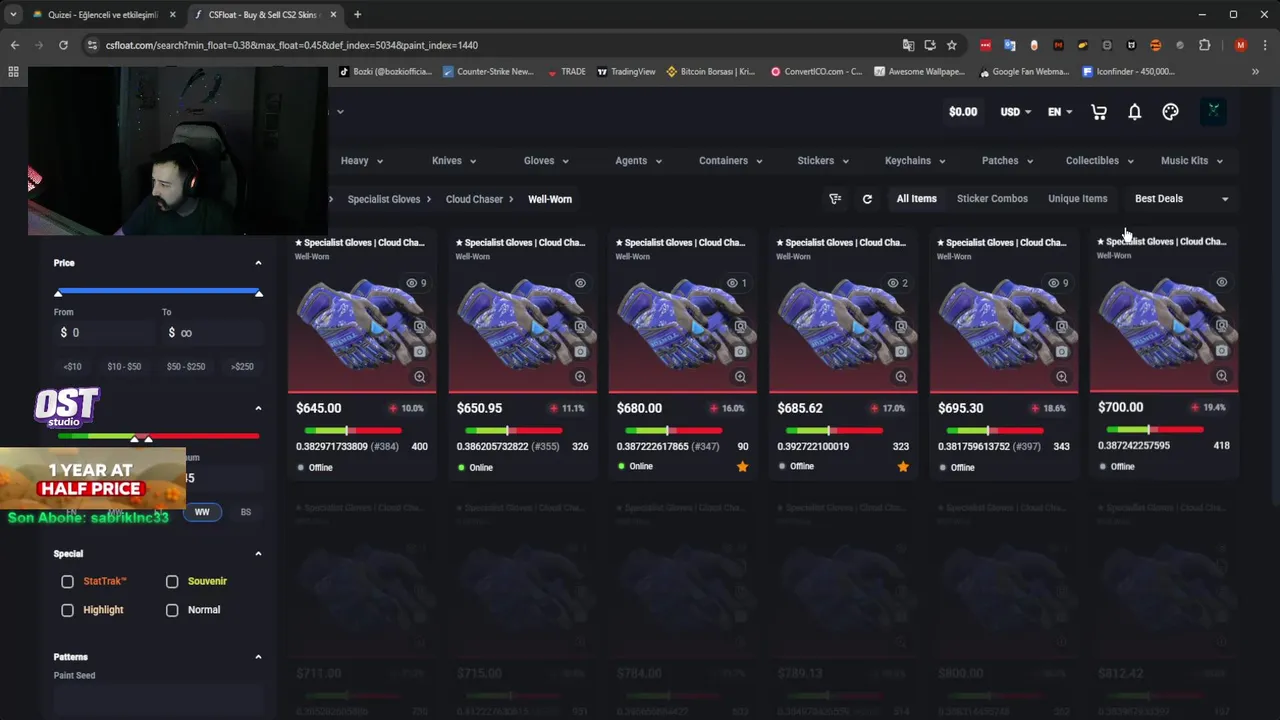Toggle watch eye on the $650.95 listing

580,283
